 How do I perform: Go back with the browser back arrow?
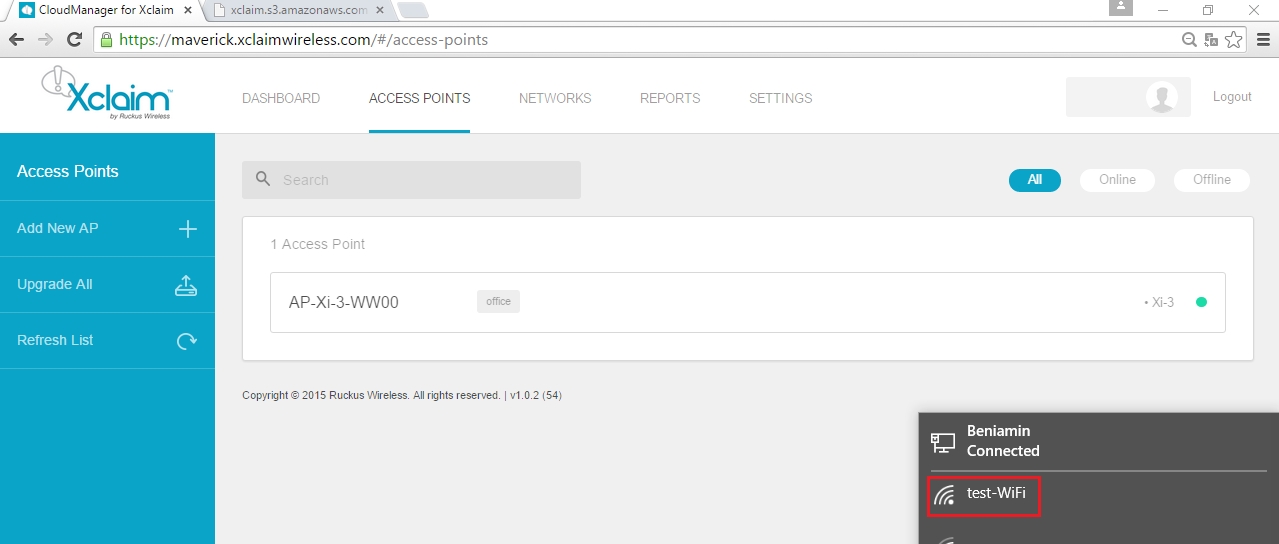pyautogui.click(x=17, y=40)
